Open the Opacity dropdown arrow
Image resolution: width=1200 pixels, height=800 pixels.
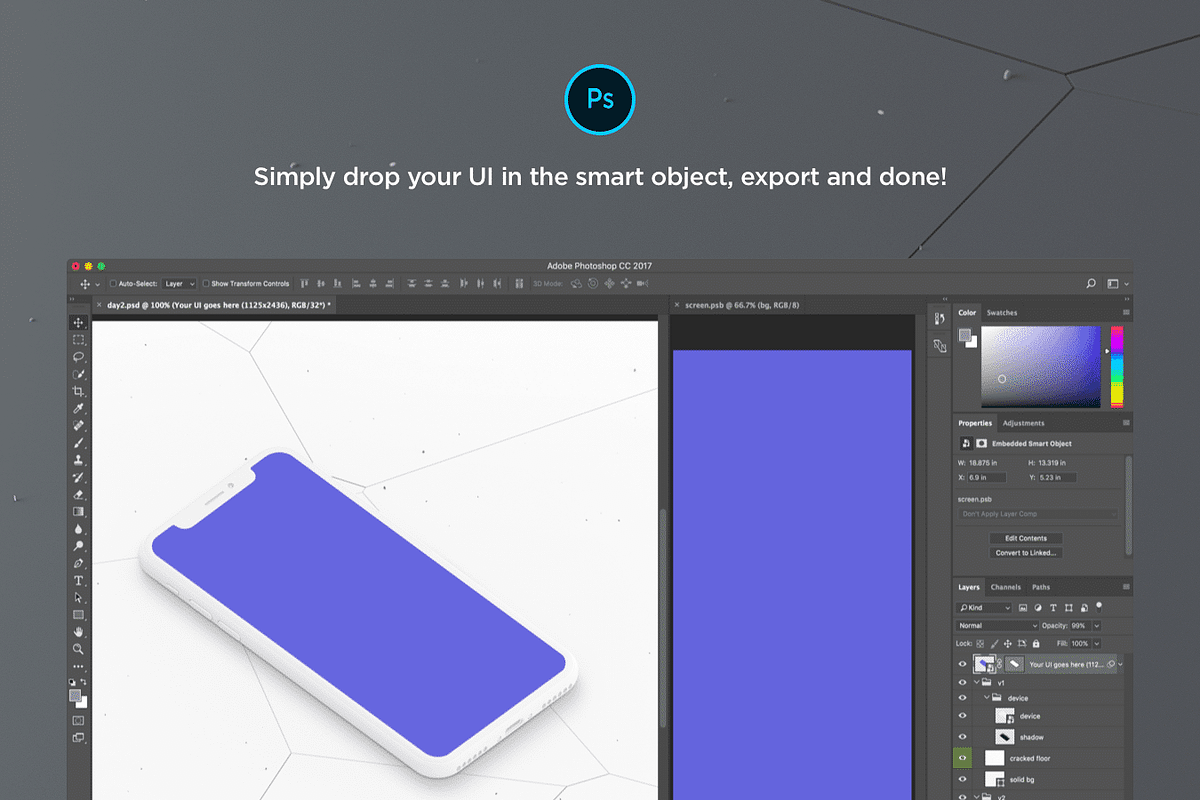(x=1097, y=626)
